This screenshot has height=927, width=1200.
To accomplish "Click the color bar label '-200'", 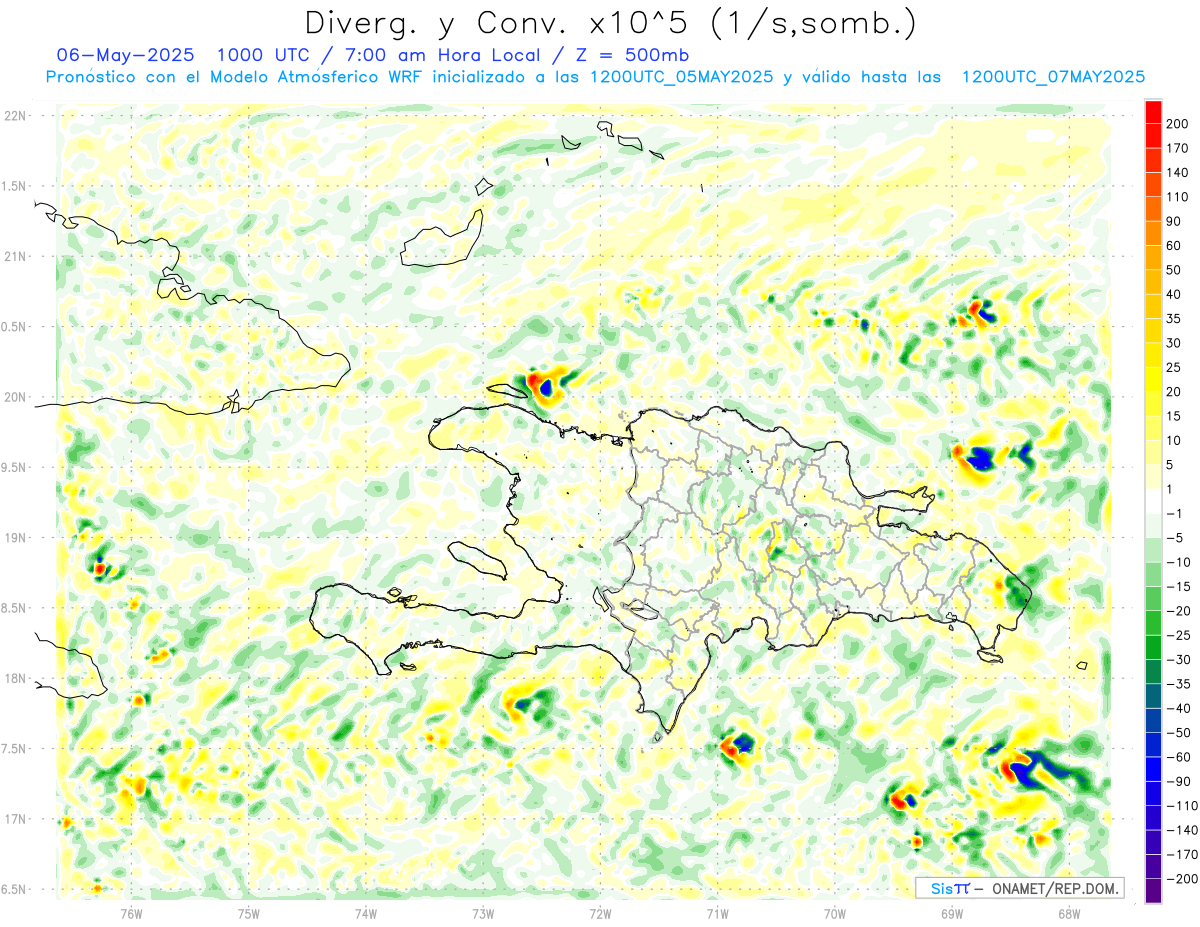I will pos(1182,879).
